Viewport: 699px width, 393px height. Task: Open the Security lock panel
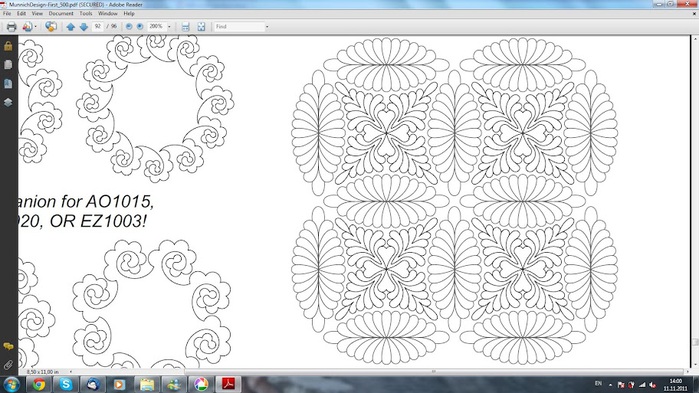[x=8, y=46]
